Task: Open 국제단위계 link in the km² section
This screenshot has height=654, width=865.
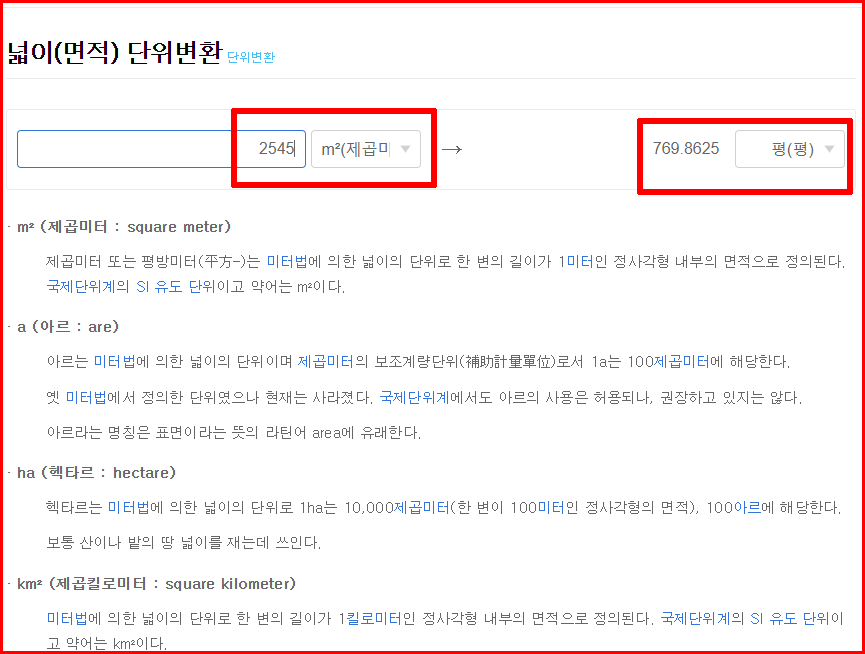Action: coord(696,618)
